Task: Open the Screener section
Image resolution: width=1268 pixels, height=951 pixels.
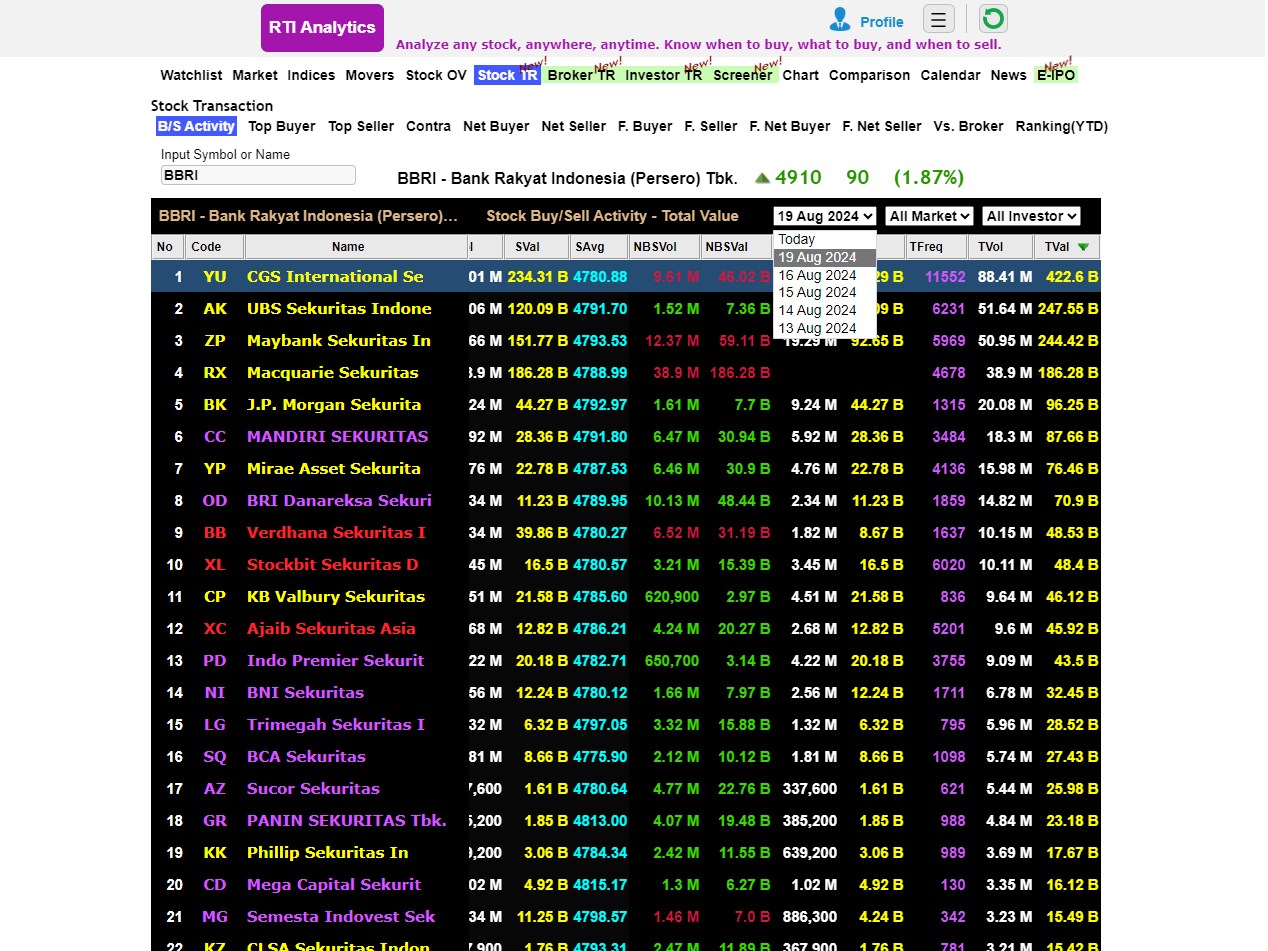Action: point(743,75)
